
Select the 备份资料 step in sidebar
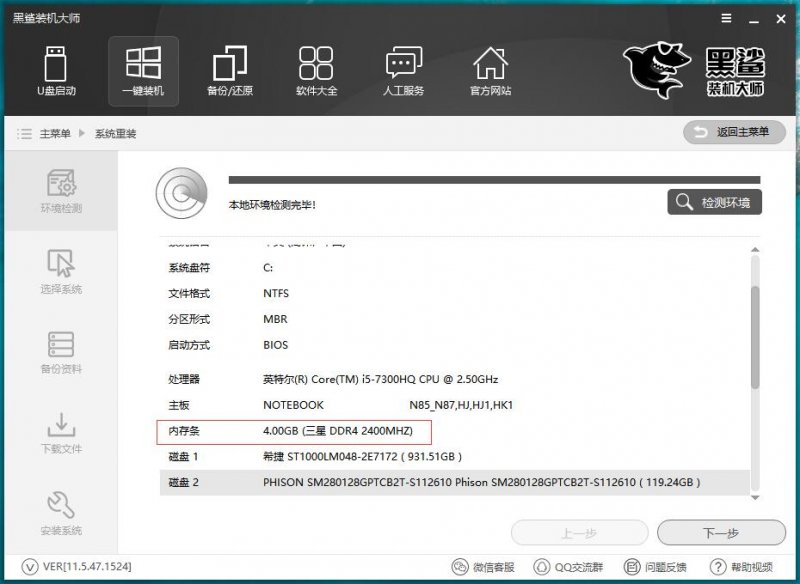(x=61, y=352)
